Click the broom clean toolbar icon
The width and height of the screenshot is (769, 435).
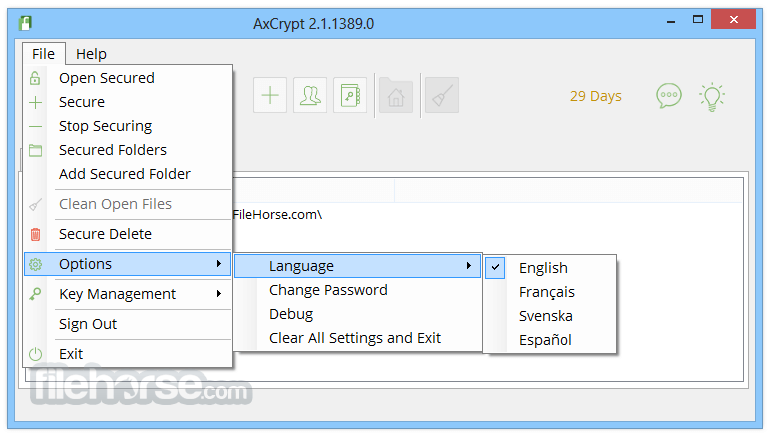tap(442, 95)
